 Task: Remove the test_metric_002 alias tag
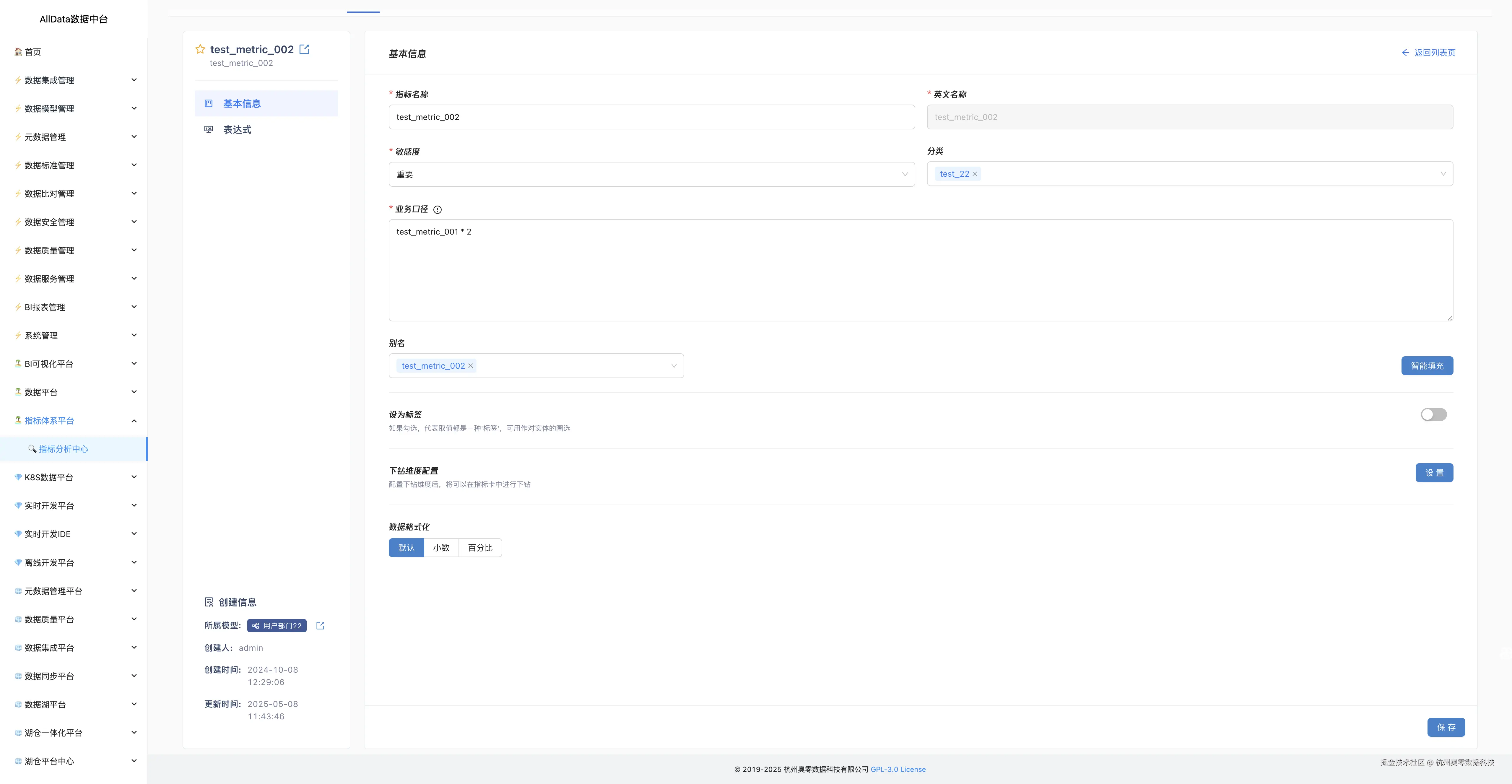pyautogui.click(x=471, y=366)
